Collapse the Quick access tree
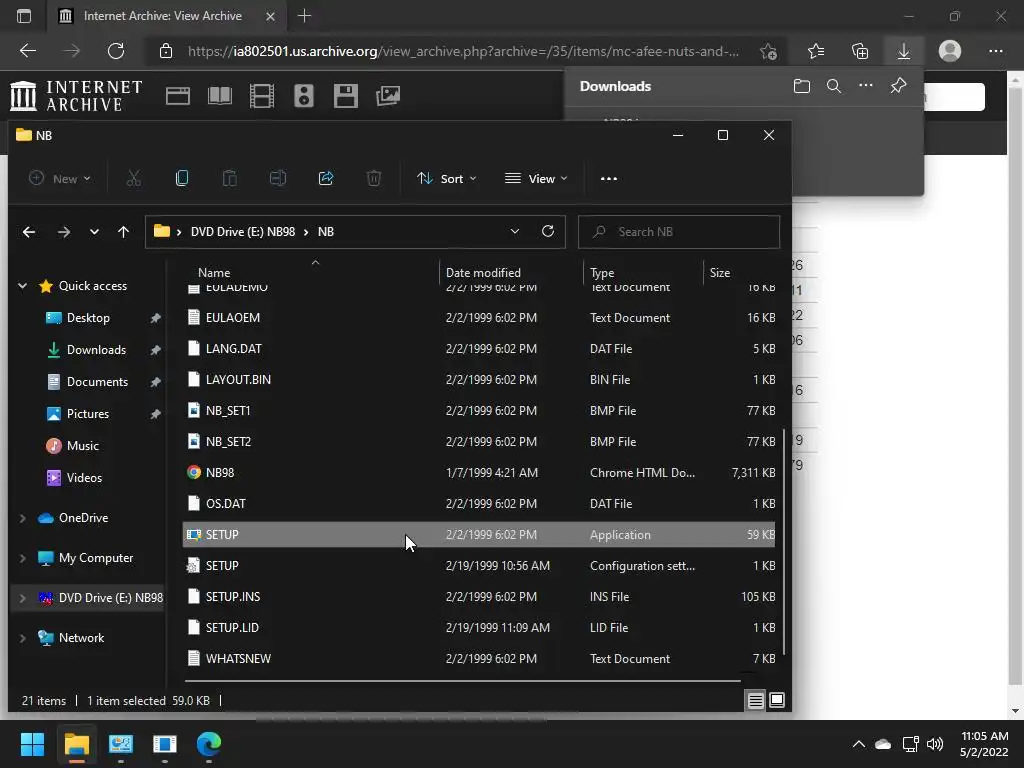This screenshot has width=1024, height=768. (x=22, y=286)
